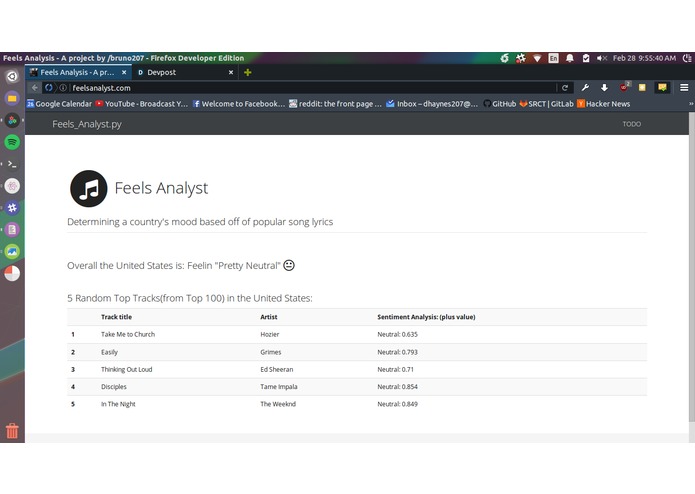Image resolution: width=695 pixels, height=494 pixels.
Task: Click the Feels_Analyst.py navbar brand link
Action: pyautogui.click(x=87, y=124)
